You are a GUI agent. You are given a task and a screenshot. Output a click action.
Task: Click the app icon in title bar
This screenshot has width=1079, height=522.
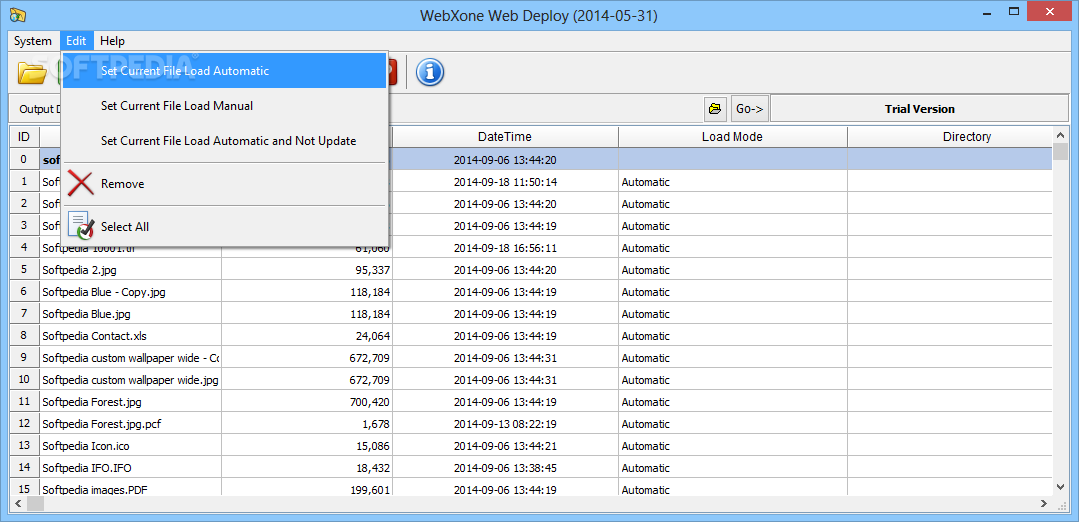[x=18, y=13]
